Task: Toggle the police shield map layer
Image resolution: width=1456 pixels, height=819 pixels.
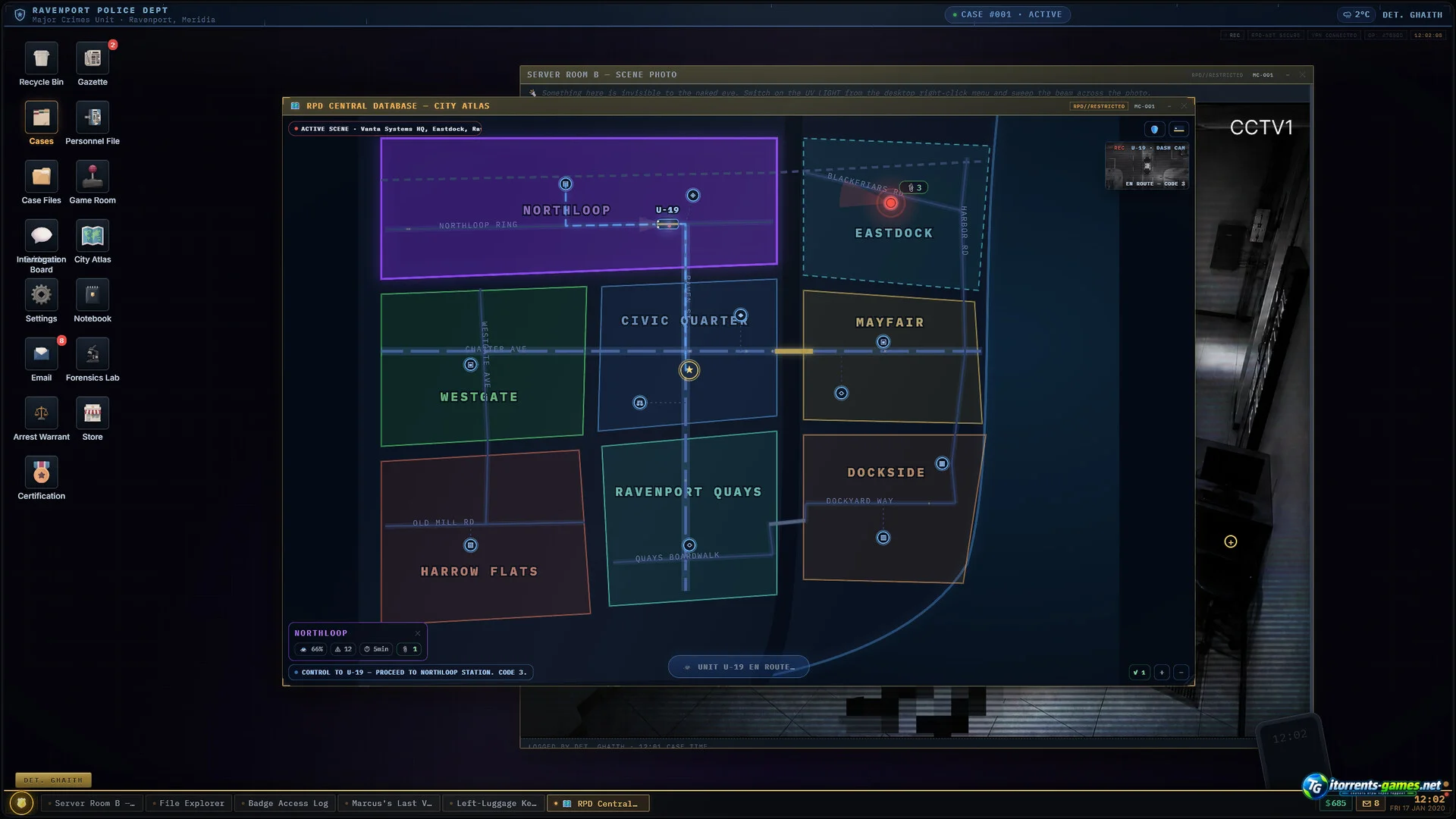Action: click(1154, 129)
